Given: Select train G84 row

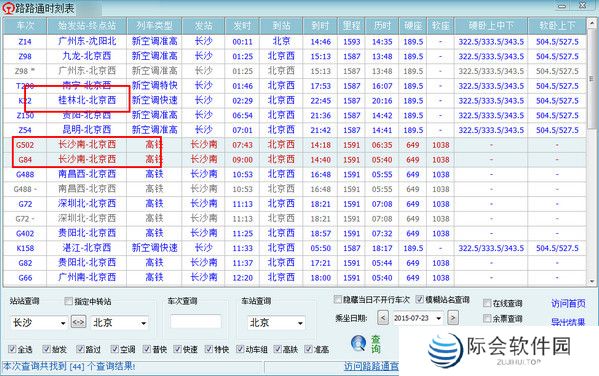Looking at the screenshot, I should click(x=294, y=159).
